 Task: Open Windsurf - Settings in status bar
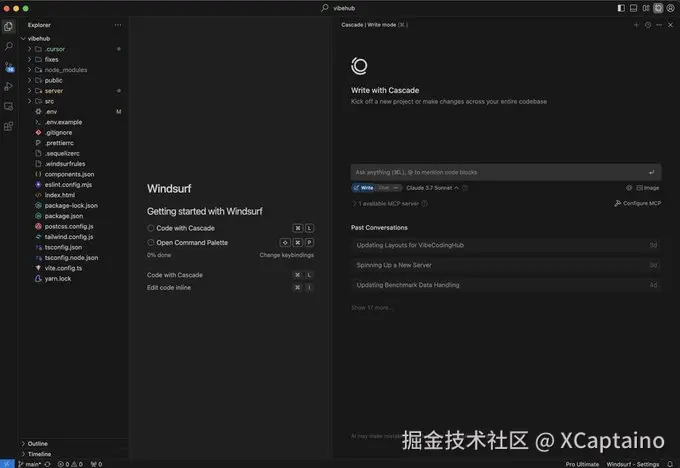pos(633,464)
